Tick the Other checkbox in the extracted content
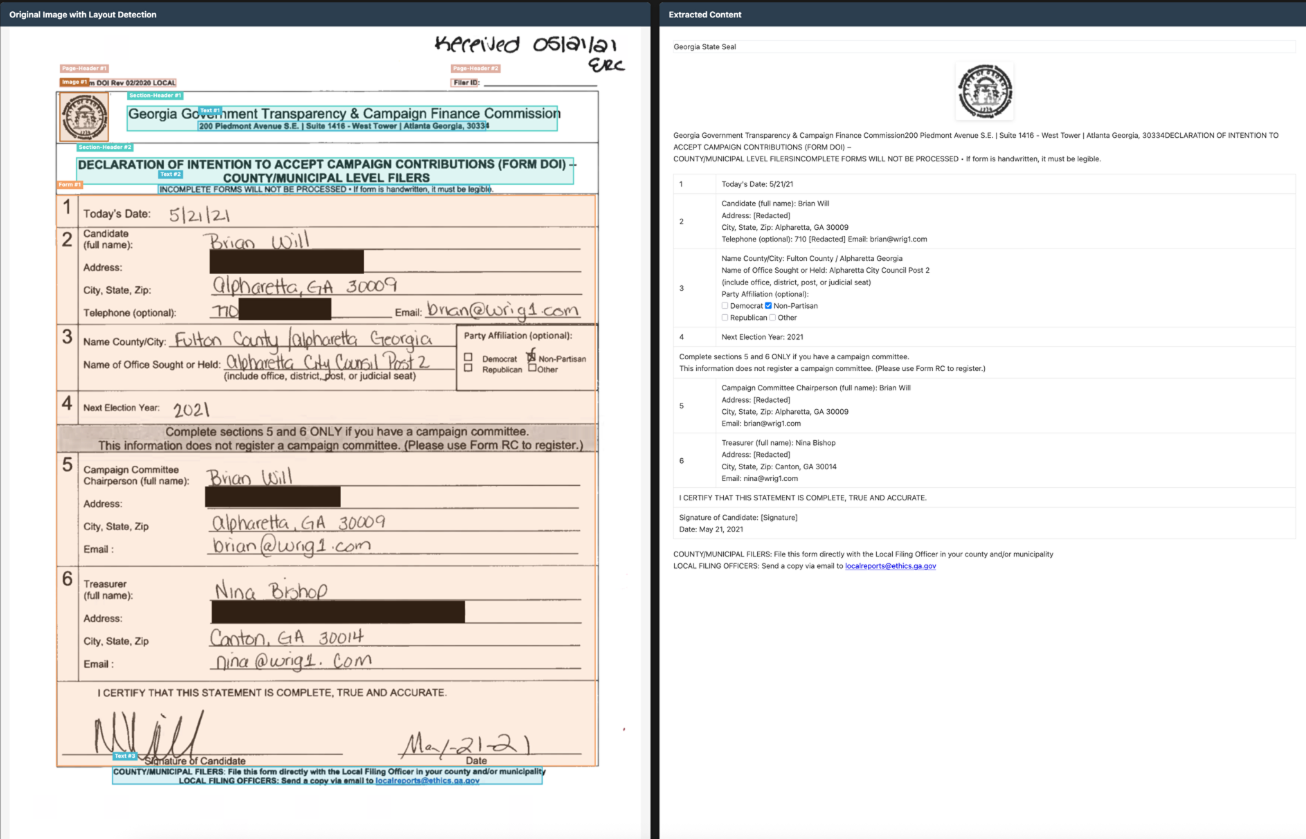The width and height of the screenshot is (1306, 839). pyautogui.click(x=772, y=318)
